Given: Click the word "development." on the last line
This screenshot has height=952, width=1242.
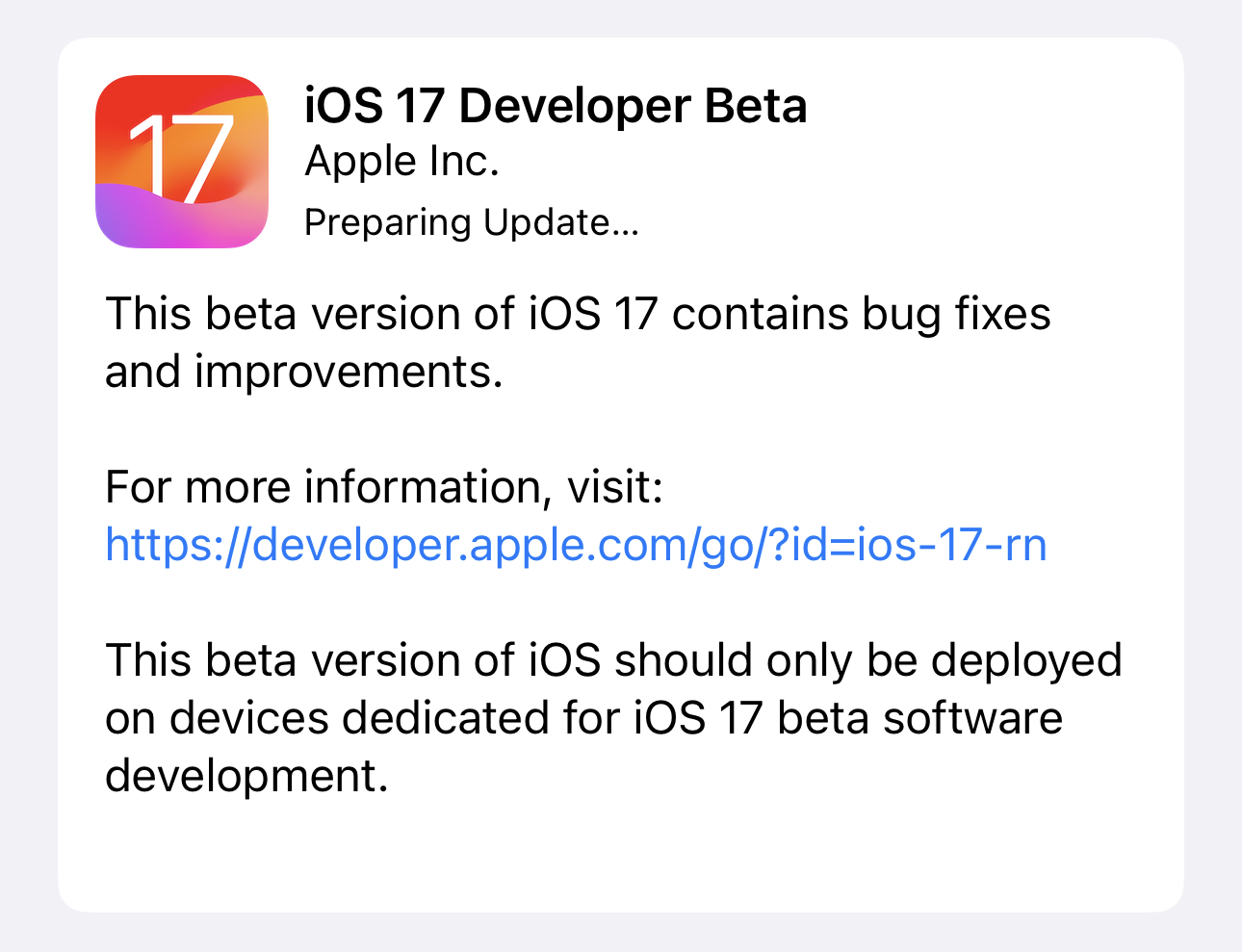Looking at the screenshot, I should (246, 776).
